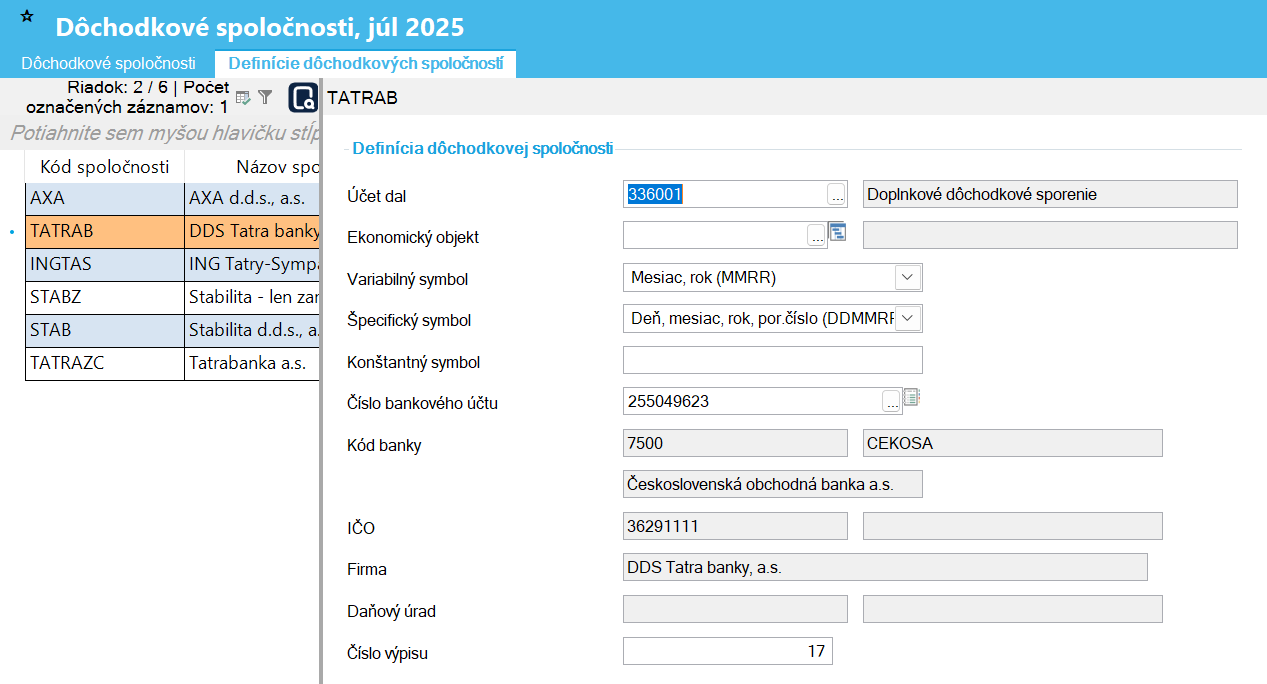Click the grid selection icon near record count
1267x684 pixels.
(x=243, y=97)
